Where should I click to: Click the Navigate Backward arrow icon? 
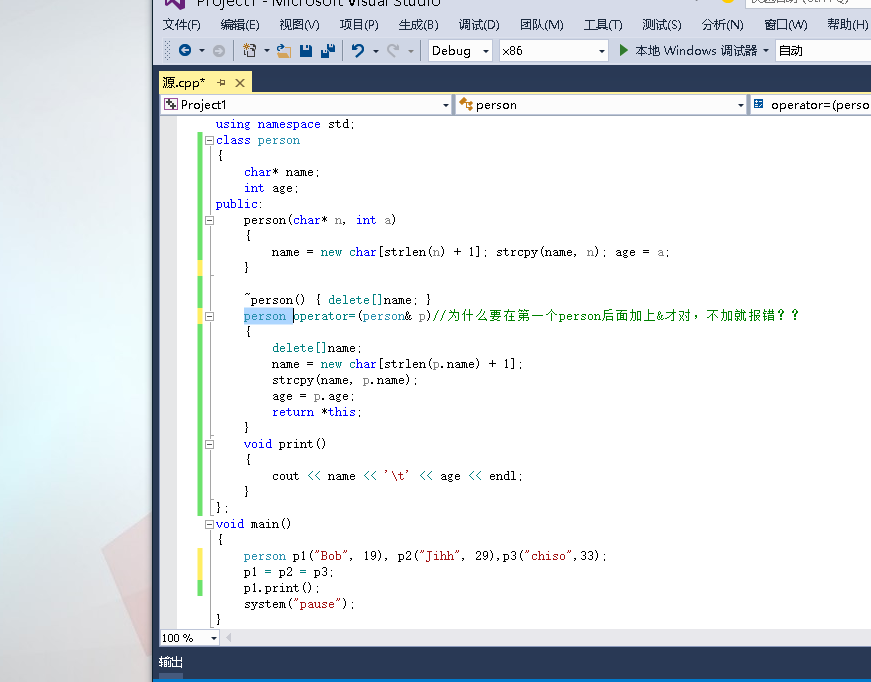(x=185, y=51)
